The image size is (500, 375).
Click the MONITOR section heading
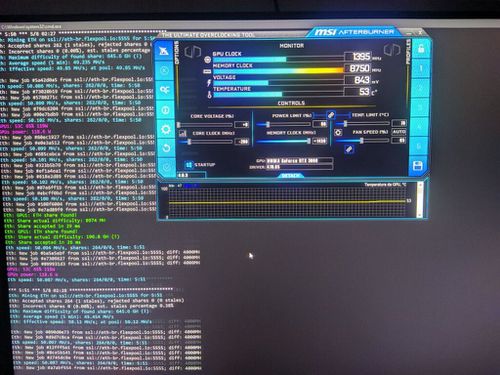(x=292, y=46)
